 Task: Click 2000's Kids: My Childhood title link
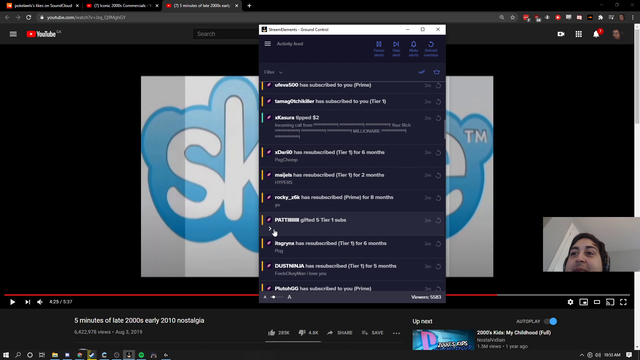click(513, 333)
